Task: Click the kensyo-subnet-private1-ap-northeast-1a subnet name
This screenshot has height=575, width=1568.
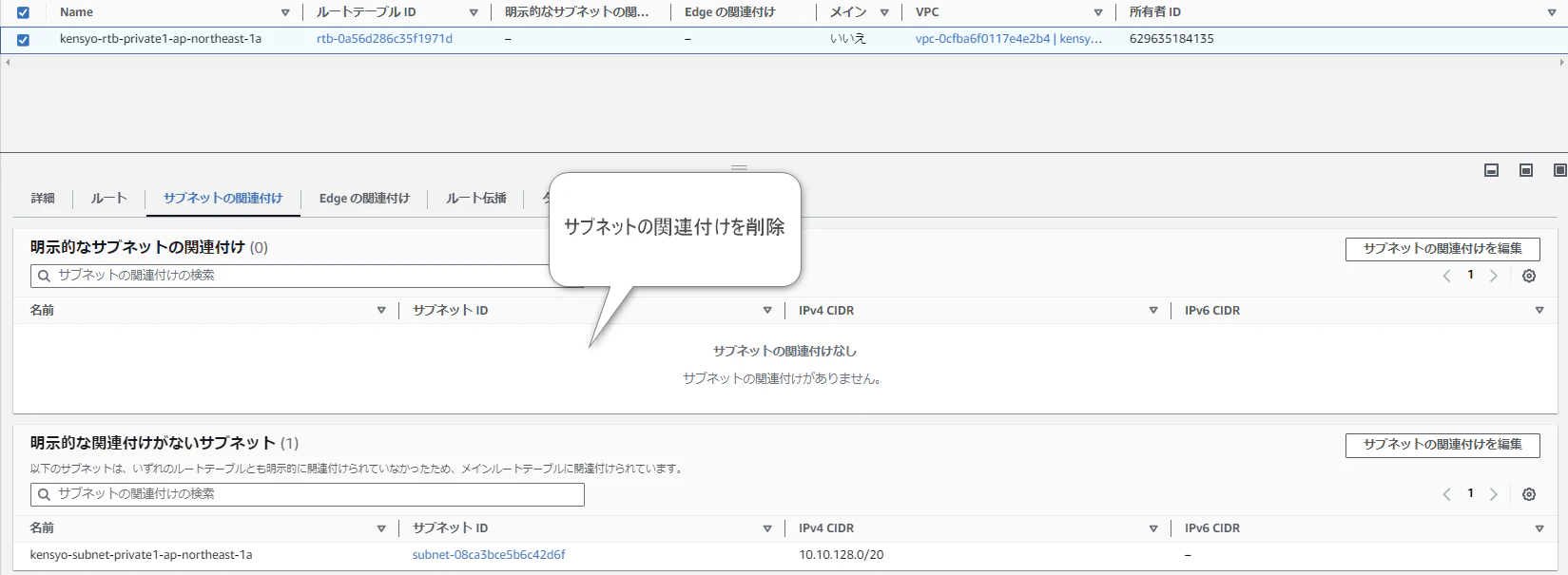Action: 141,555
